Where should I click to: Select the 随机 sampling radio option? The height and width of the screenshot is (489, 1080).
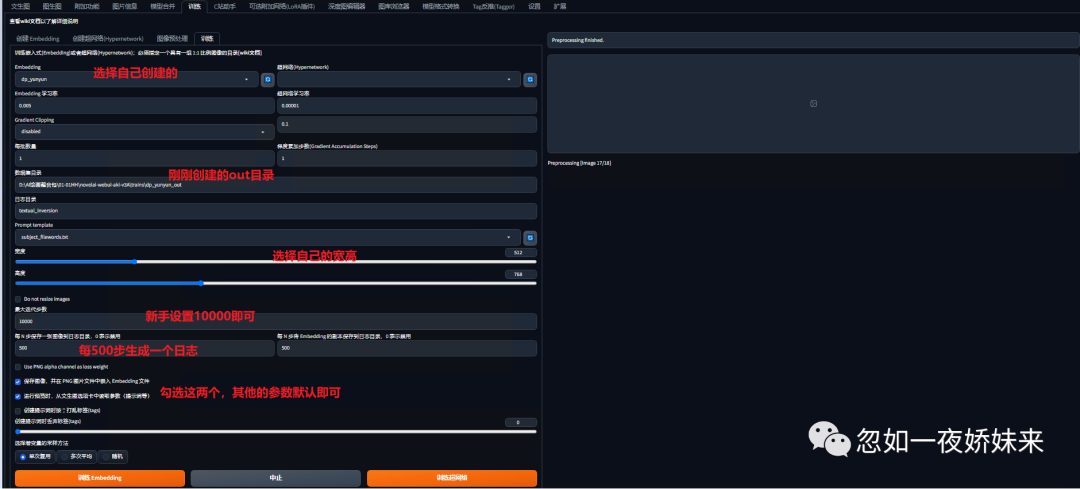pyautogui.click(x=113, y=457)
